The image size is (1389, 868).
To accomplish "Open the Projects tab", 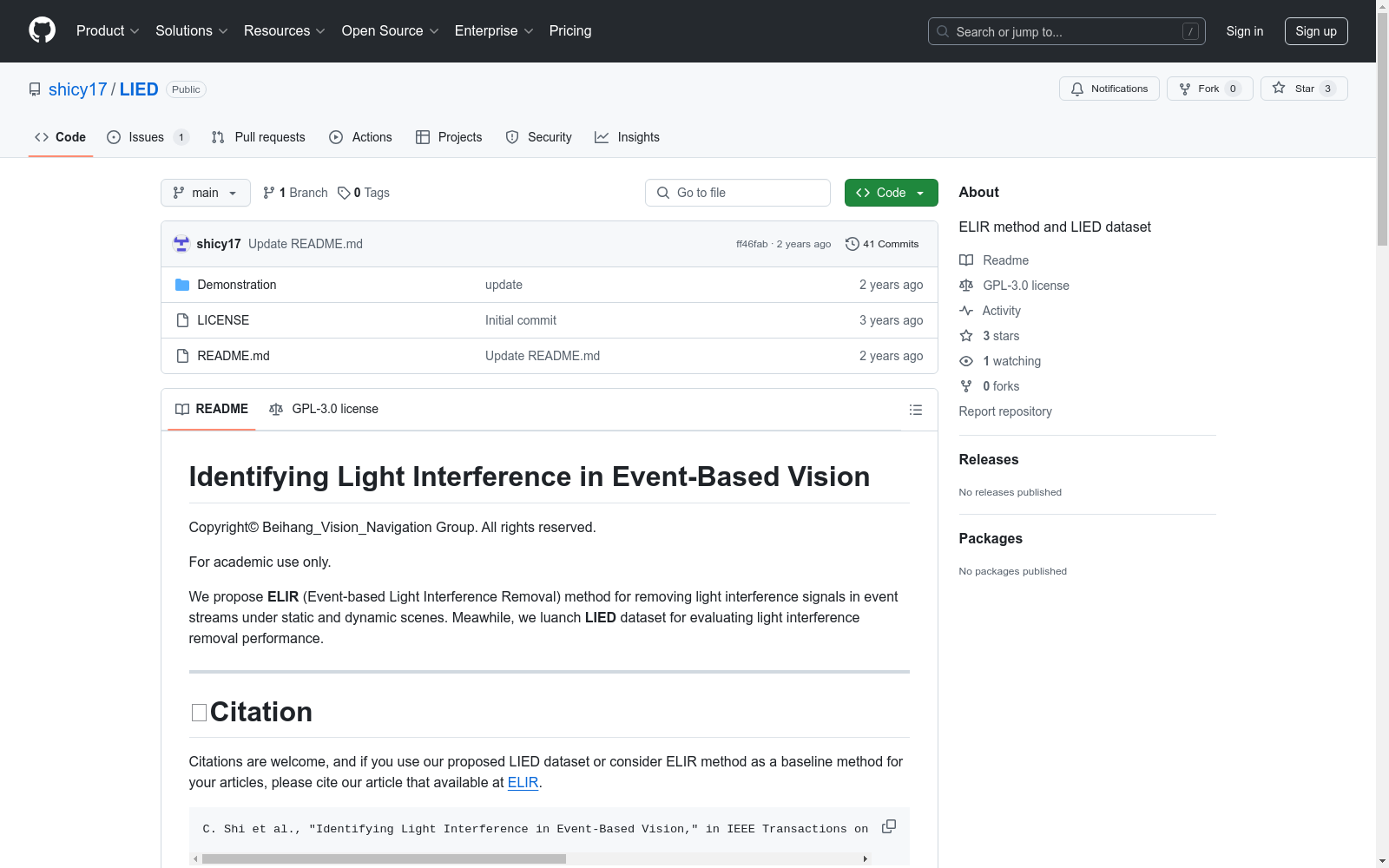I will (449, 137).
